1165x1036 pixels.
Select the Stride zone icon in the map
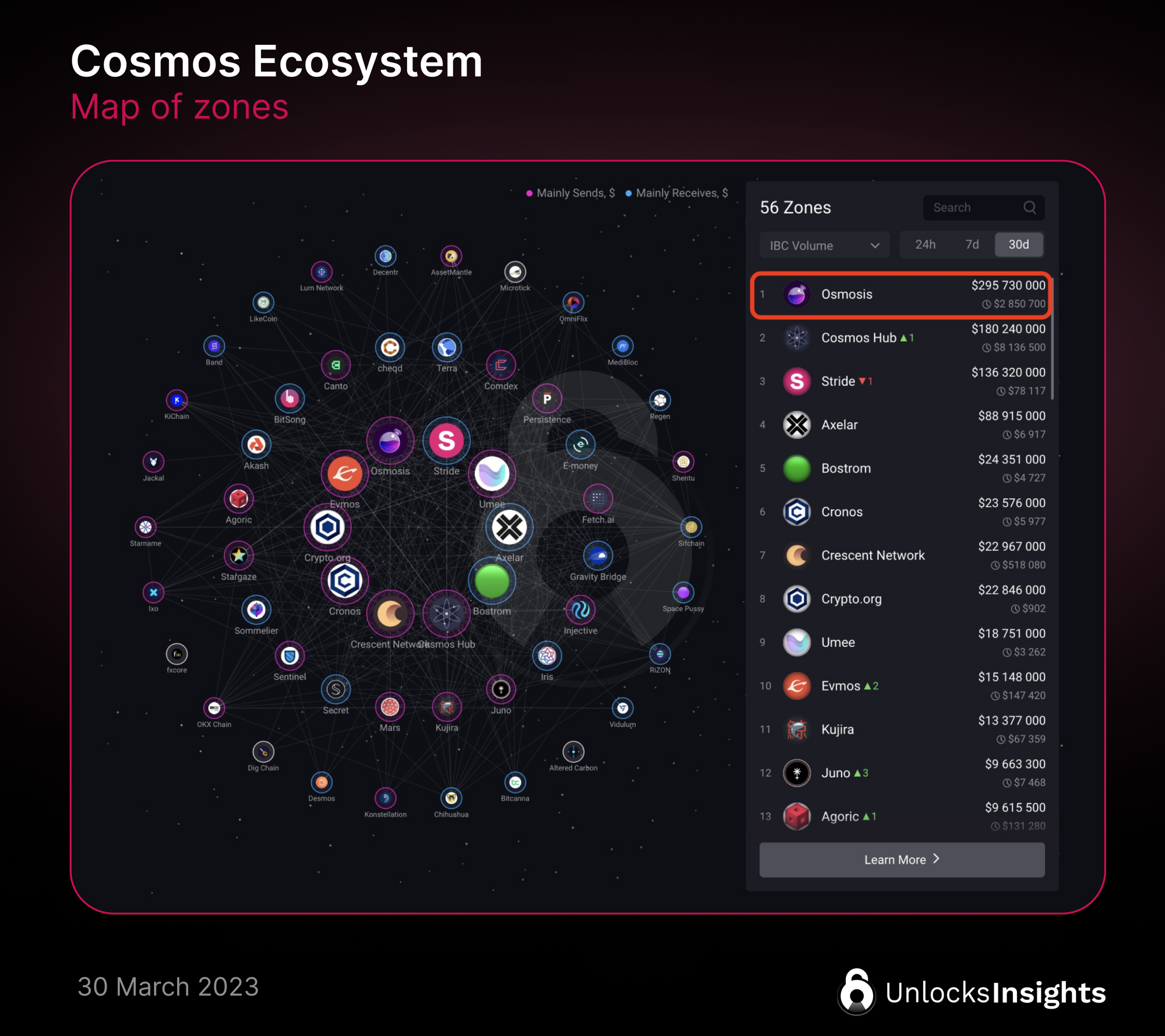pos(446,441)
